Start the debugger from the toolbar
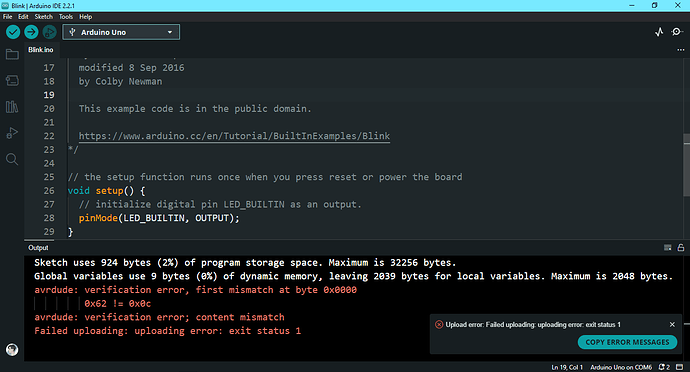 49,32
